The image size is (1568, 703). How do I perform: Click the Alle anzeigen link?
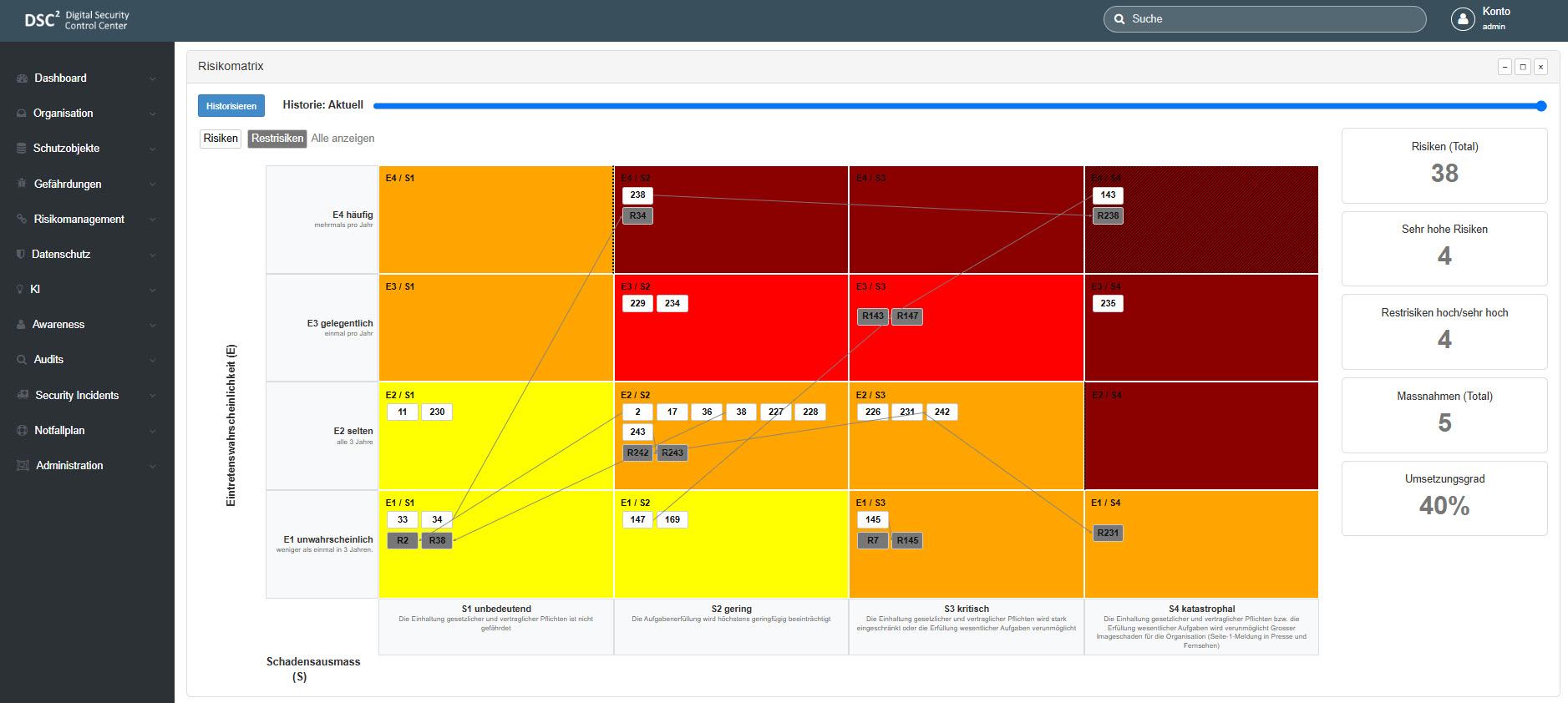(x=343, y=139)
